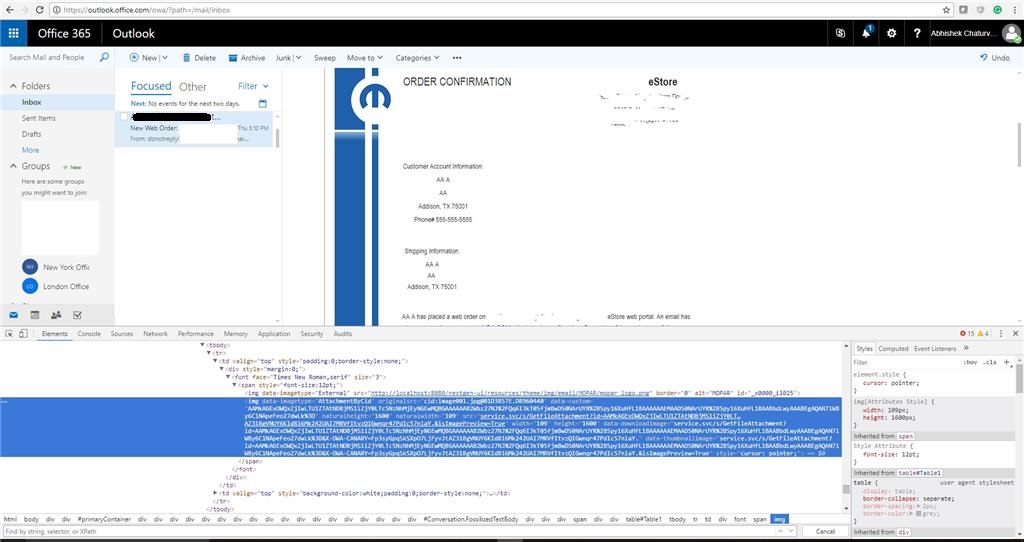
Task: Close the DevTools panel
Action: (1015, 333)
